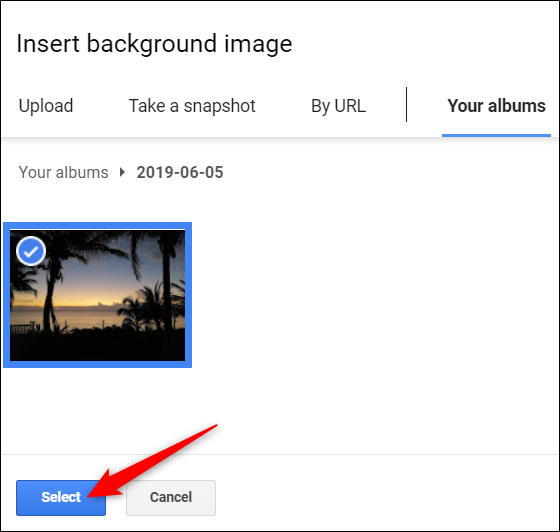This screenshot has height=532, width=560.
Task: Open the Take a snapshot tab
Action: click(x=192, y=106)
